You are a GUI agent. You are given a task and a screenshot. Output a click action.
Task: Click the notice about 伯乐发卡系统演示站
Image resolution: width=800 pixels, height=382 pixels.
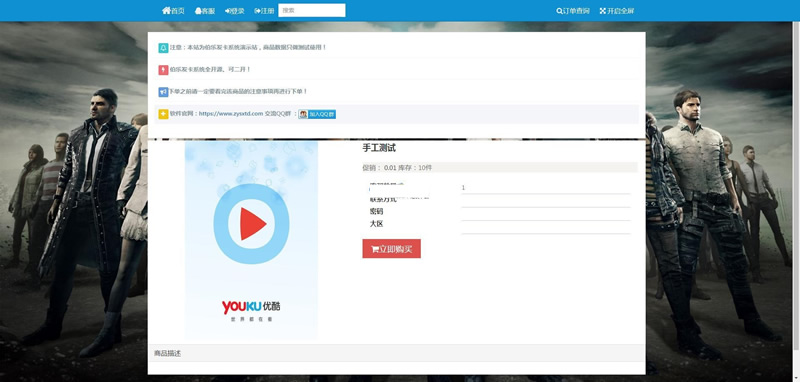point(248,47)
